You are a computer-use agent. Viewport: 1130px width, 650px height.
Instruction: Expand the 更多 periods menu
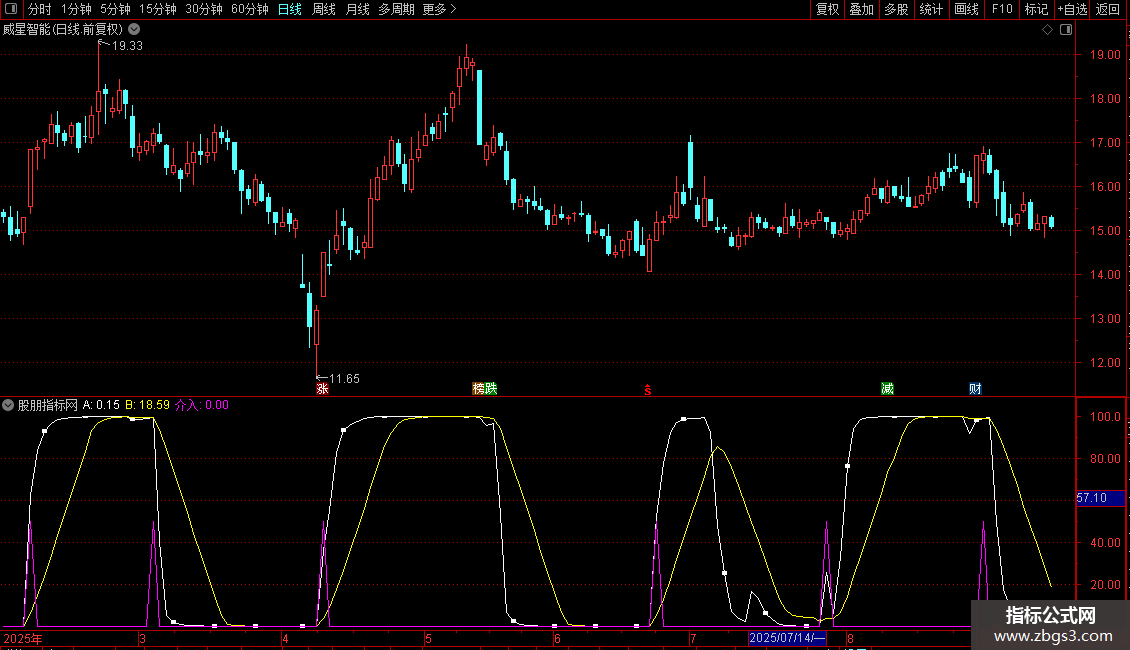click(x=439, y=9)
